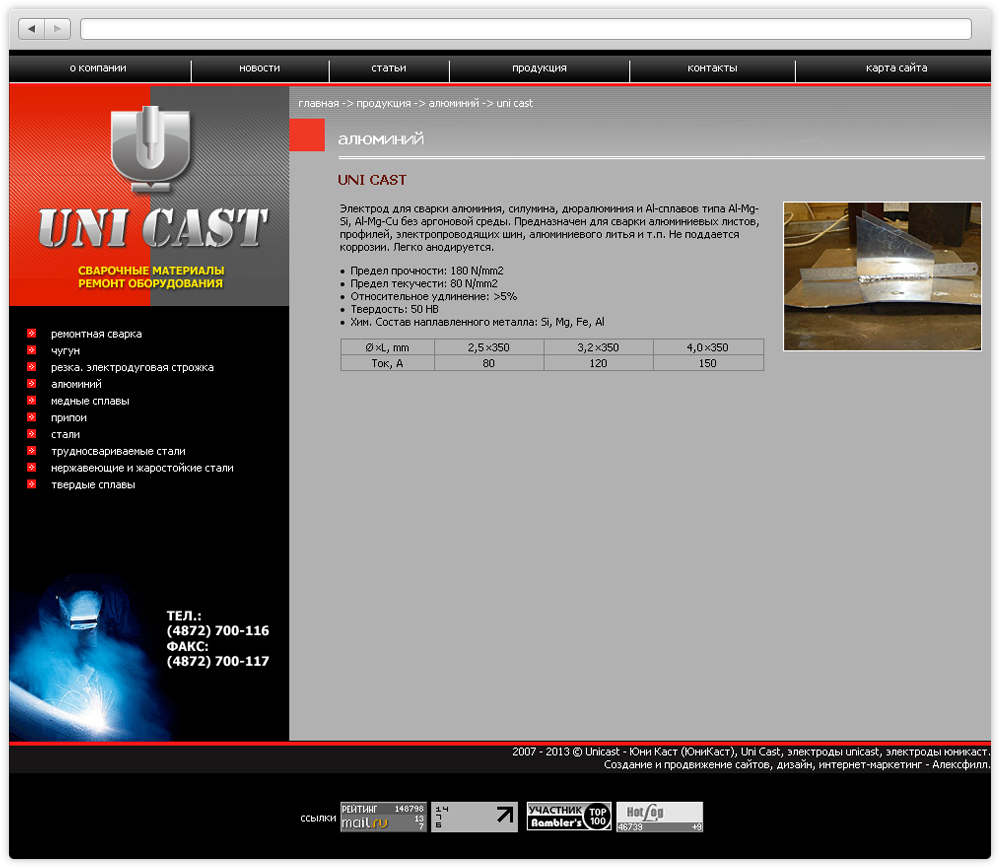Follow the 'Алексфилл' footer credit link
This screenshot has width=1000, height=868.
960,765
